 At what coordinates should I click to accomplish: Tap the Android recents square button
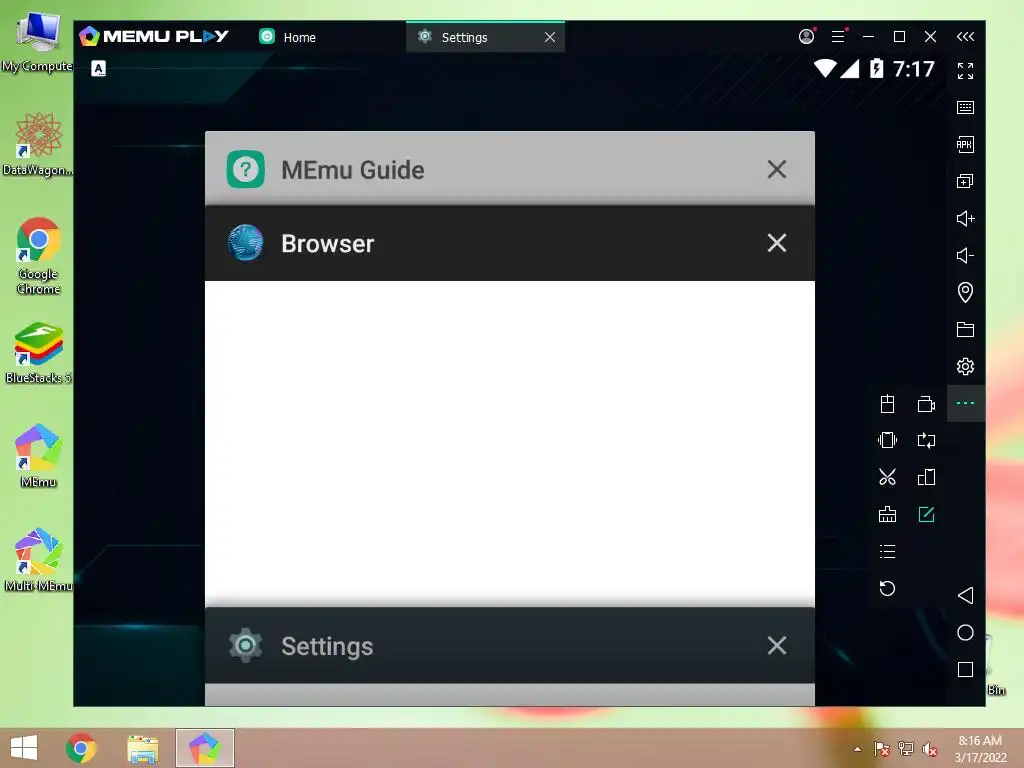click(x=965, y=670)
